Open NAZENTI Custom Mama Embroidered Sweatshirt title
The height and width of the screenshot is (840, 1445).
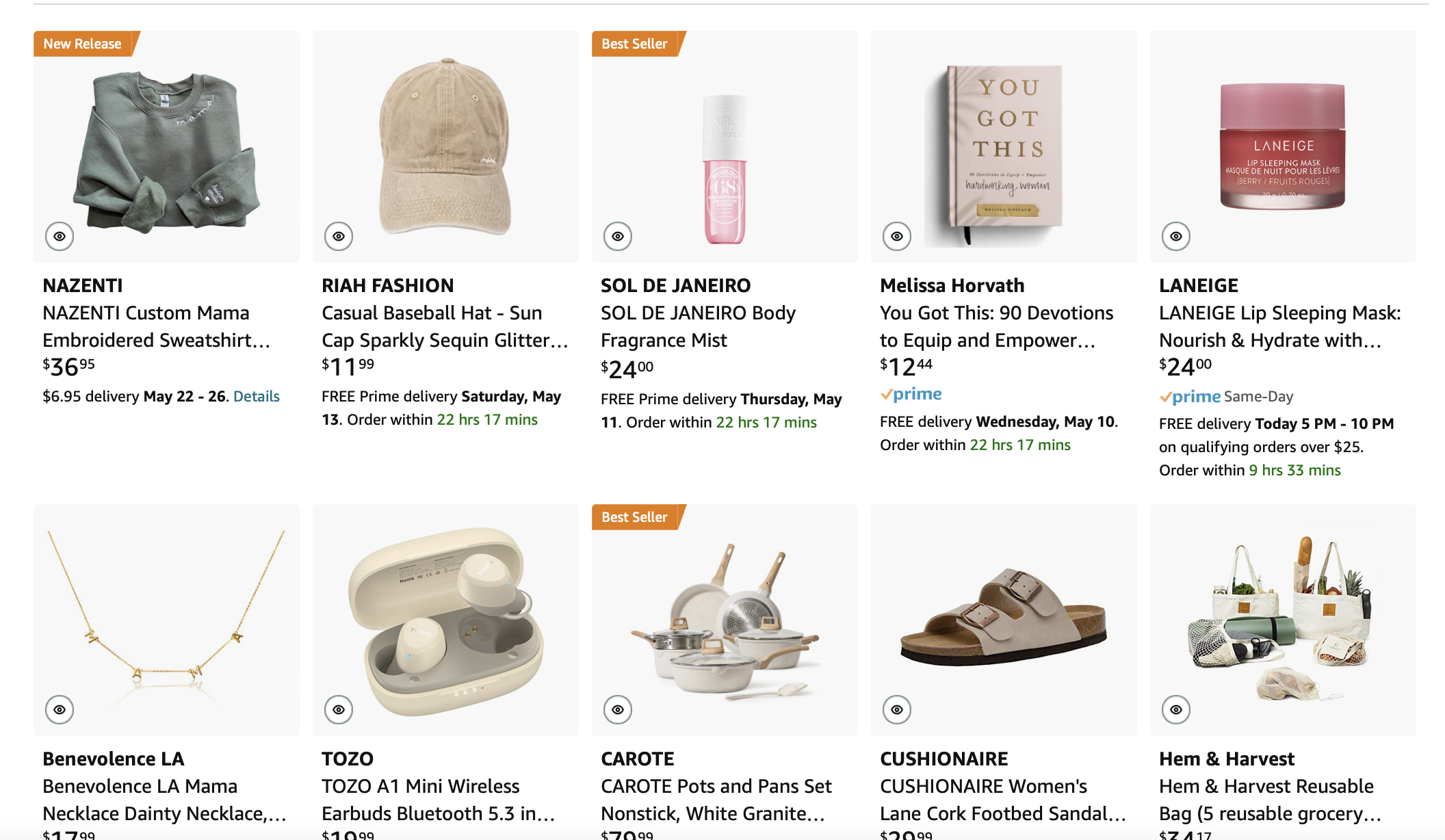[x=156, y=326]
